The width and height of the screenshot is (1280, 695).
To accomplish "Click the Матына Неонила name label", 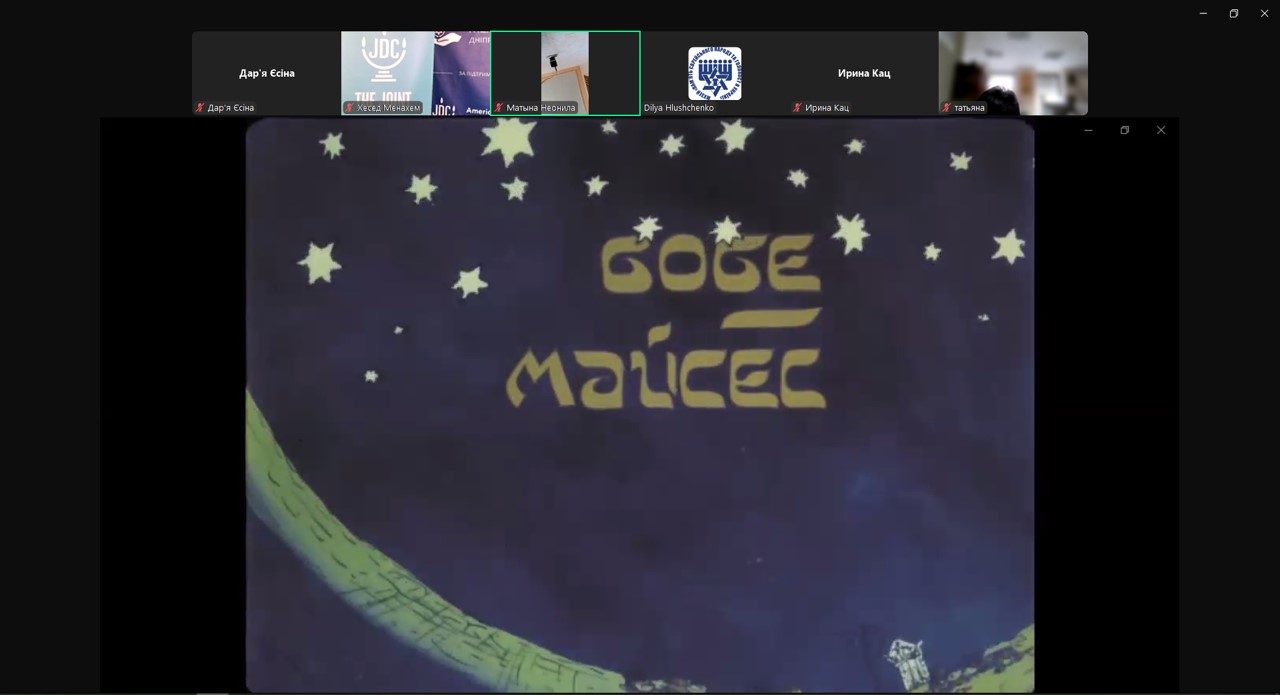I will click(x=541, y=108).
